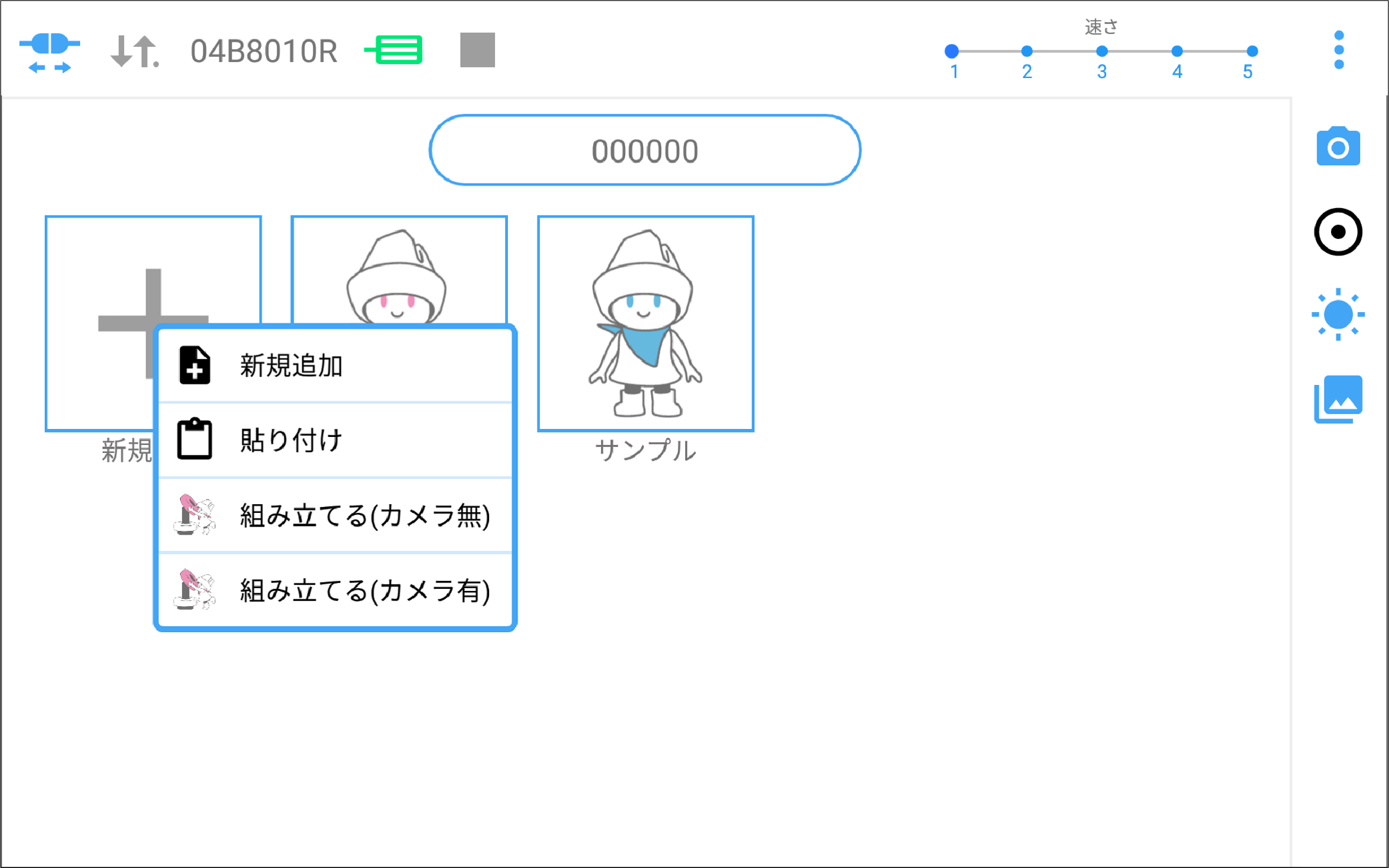The height and width of the screenshot is (868, 1389).
Task: Click the up-down transfer arrows icon
Action: pos(134,52)
